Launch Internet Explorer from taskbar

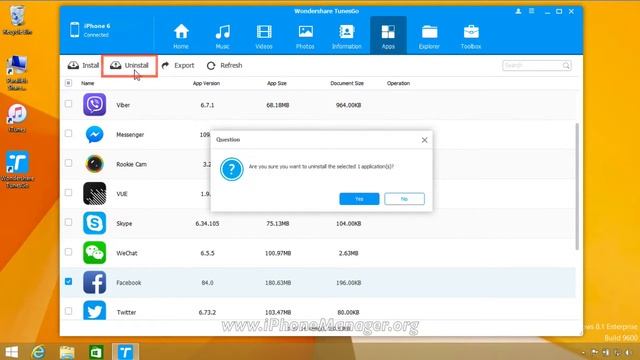[x=38, y=352]
